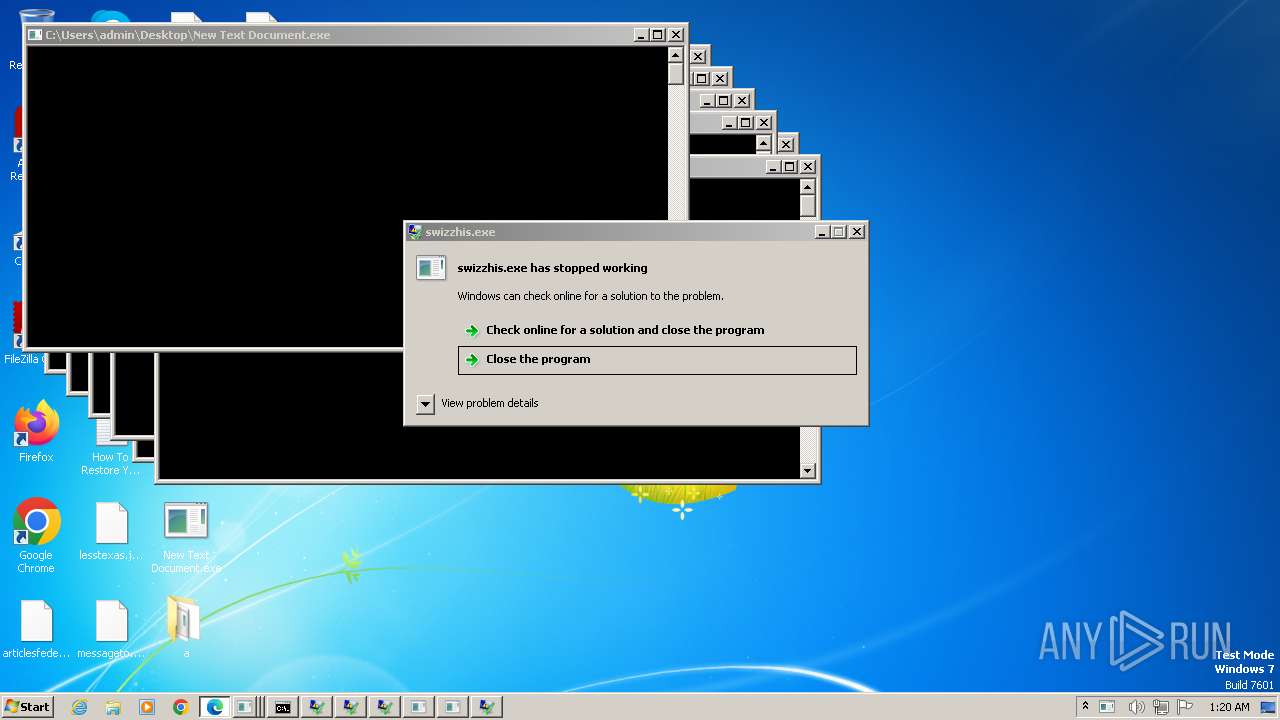Open Firefox from the desktop
The width and height of the screenshot is (1280, 720).
click(x=36, y=432)
